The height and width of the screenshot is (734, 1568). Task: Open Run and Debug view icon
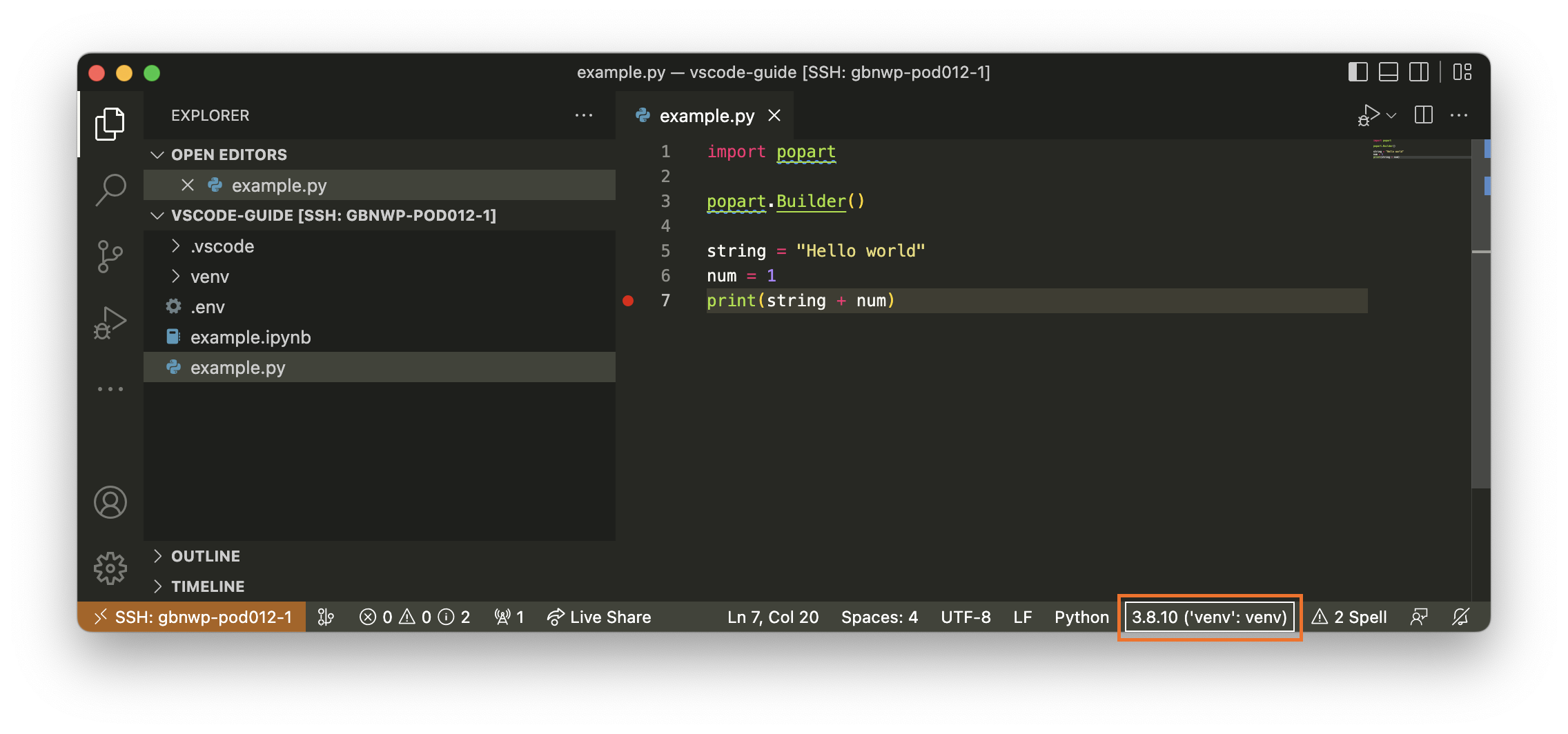tap(110, 323)
